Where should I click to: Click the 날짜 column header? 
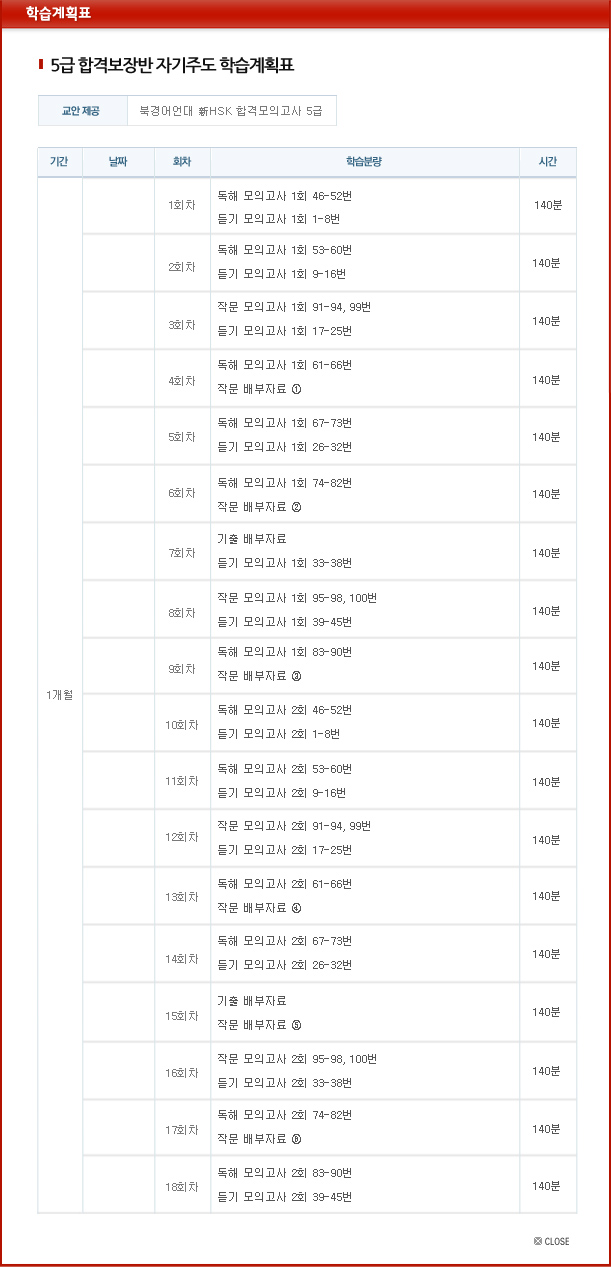118,162
